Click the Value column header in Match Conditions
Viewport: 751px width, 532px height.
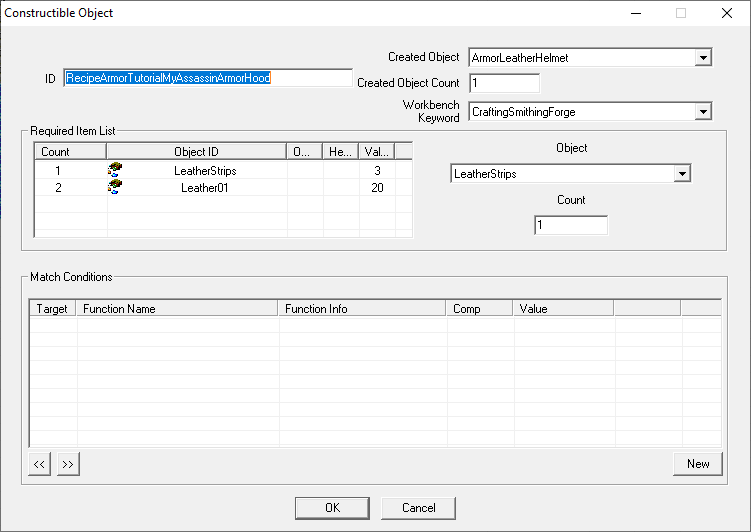pyautogui.click(x=563, y=308)
